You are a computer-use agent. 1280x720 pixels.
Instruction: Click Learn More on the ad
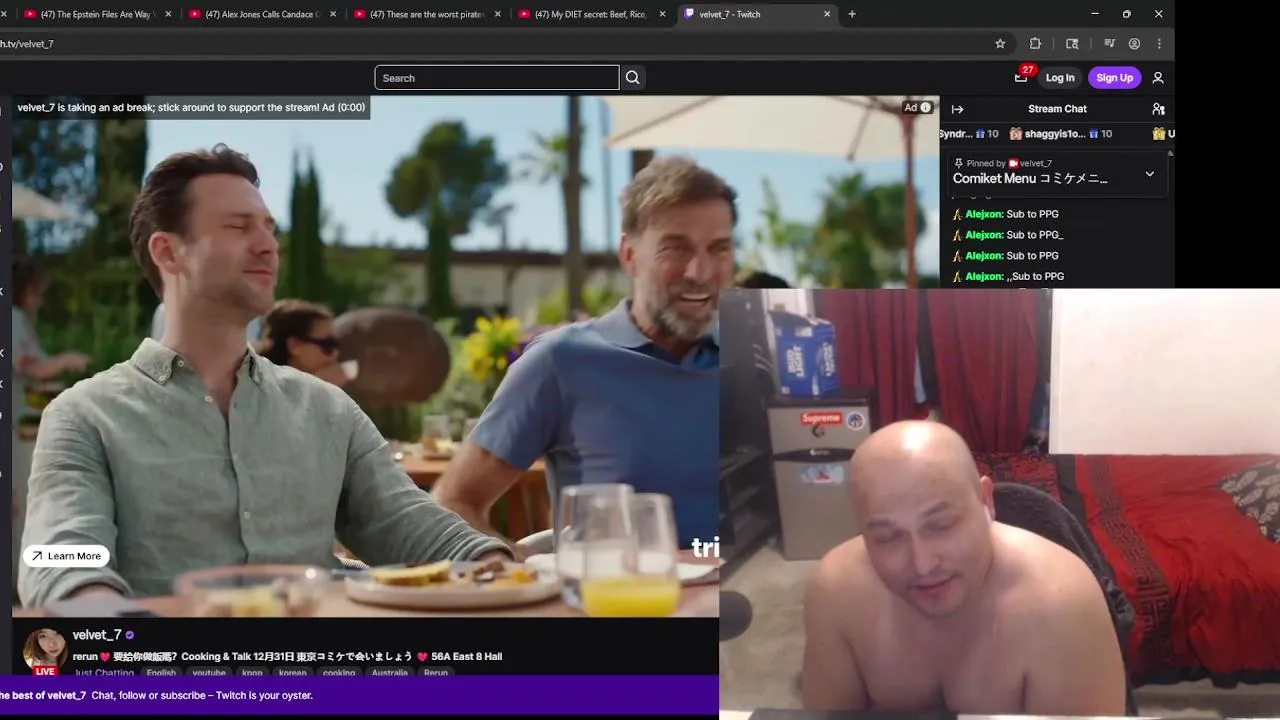pyautogui.click(x=66, y=556)
